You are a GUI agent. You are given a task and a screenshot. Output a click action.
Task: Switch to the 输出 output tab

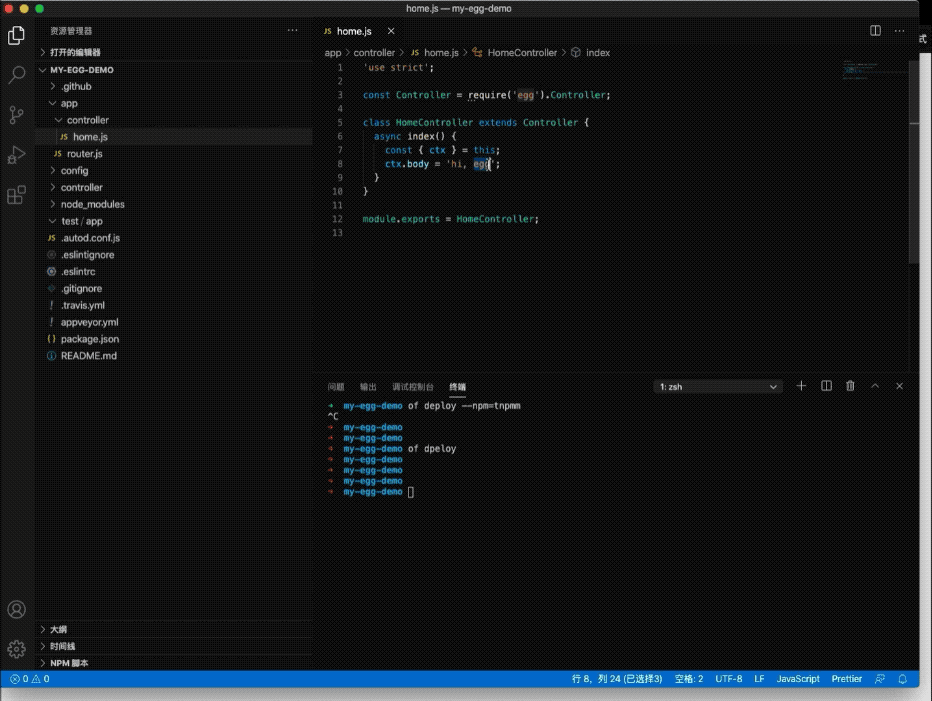[368, 386]
